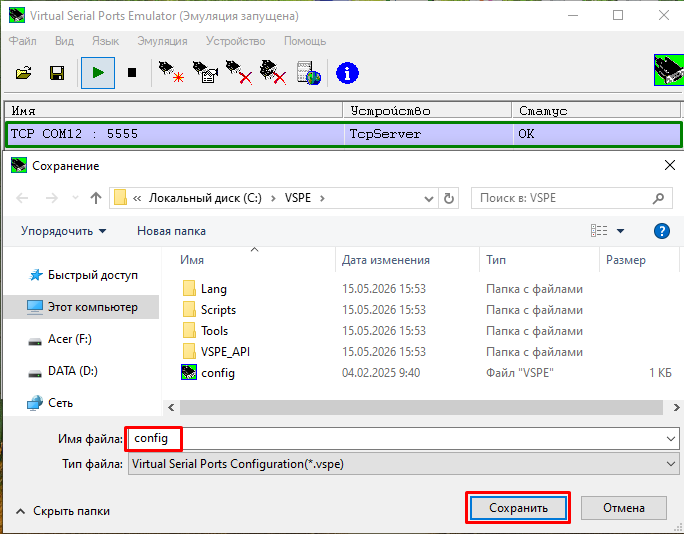Go forward in the save dialog
Screen dimensions: 684x534
point(52,199)
